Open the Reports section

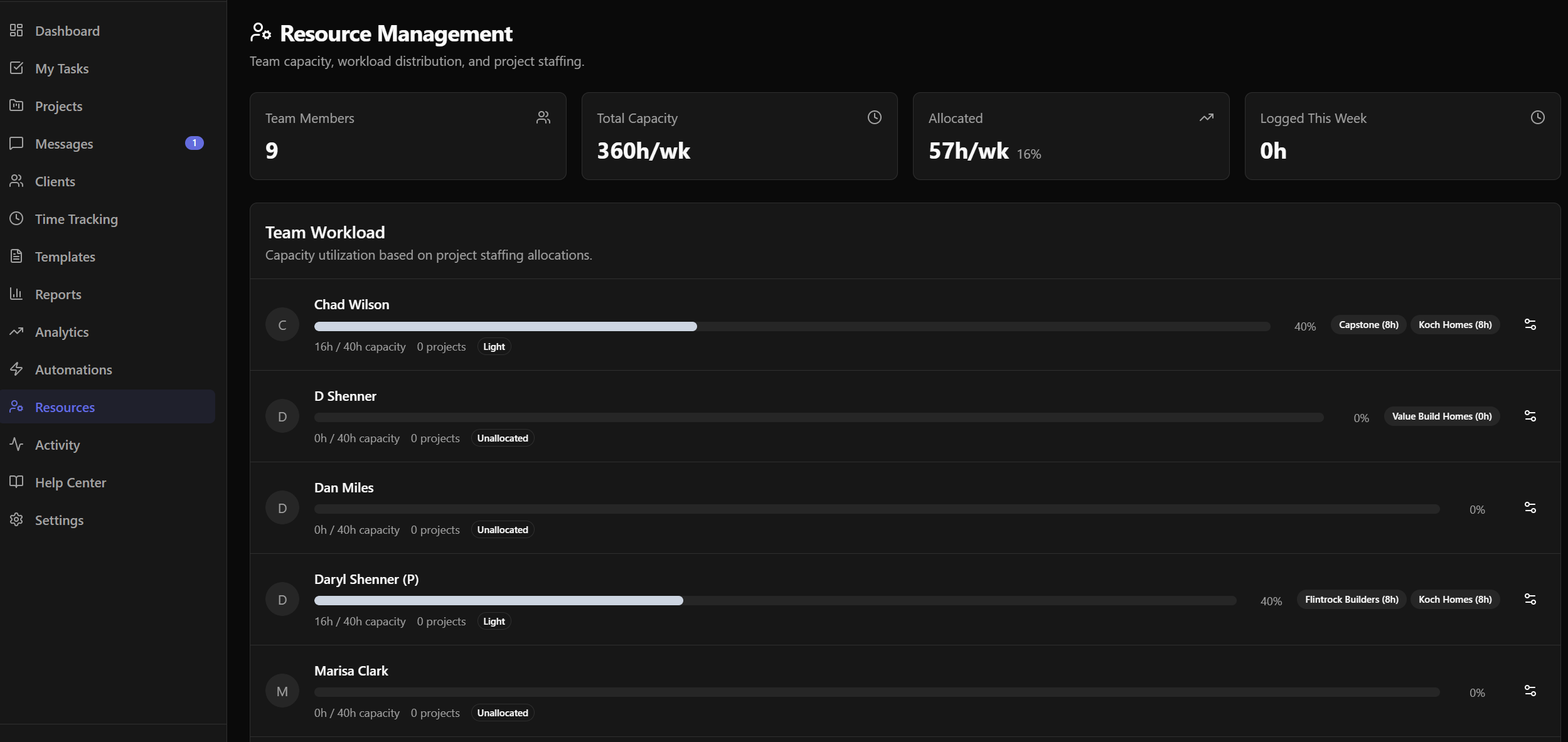[58, 294]
